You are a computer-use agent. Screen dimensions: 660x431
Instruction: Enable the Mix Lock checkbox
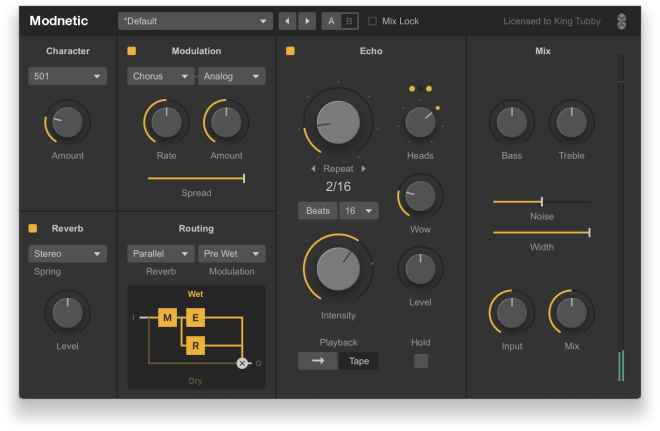pyautogui.click(x=372, y=21)
